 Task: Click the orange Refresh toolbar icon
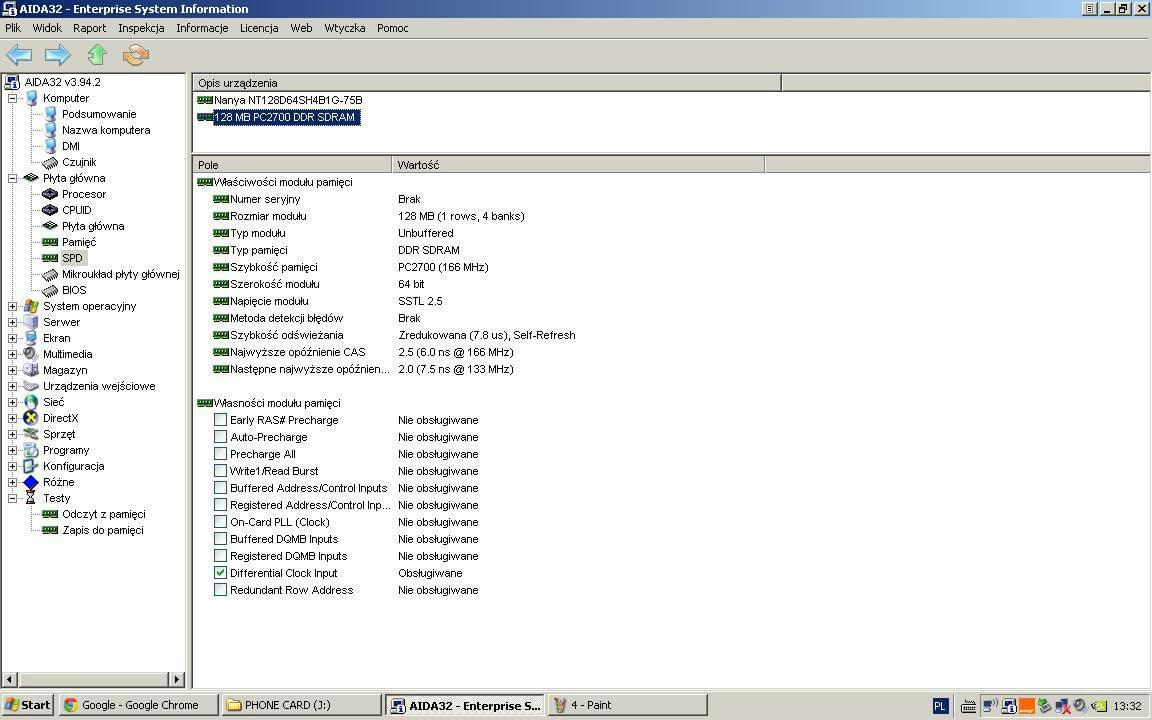(136, 55)
